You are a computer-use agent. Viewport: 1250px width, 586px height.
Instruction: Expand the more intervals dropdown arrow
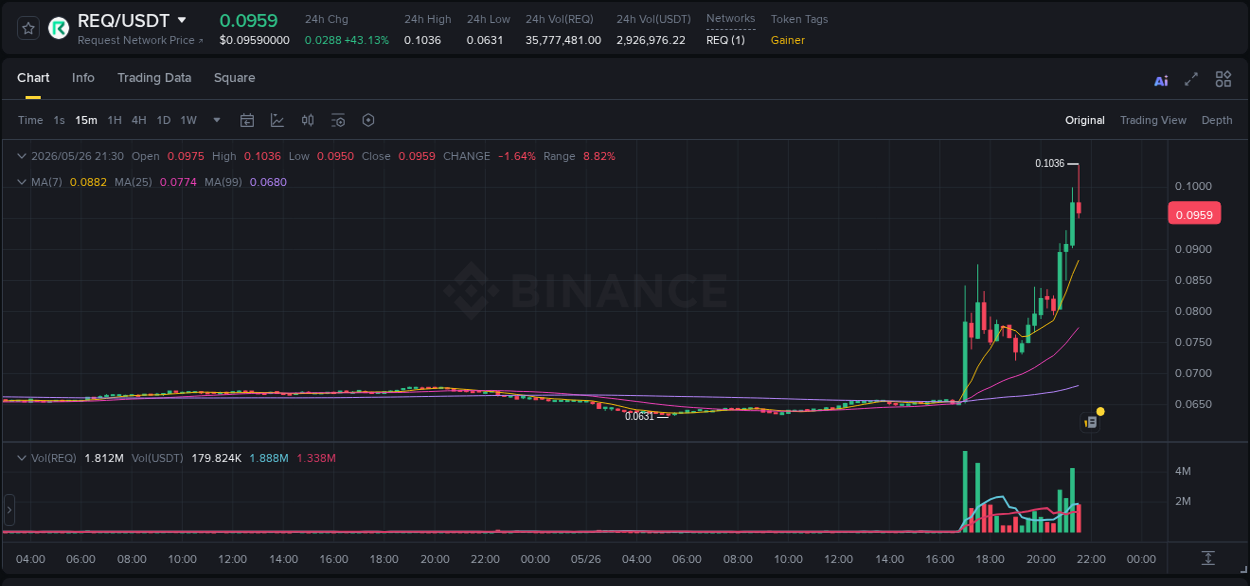click(217, 120)
